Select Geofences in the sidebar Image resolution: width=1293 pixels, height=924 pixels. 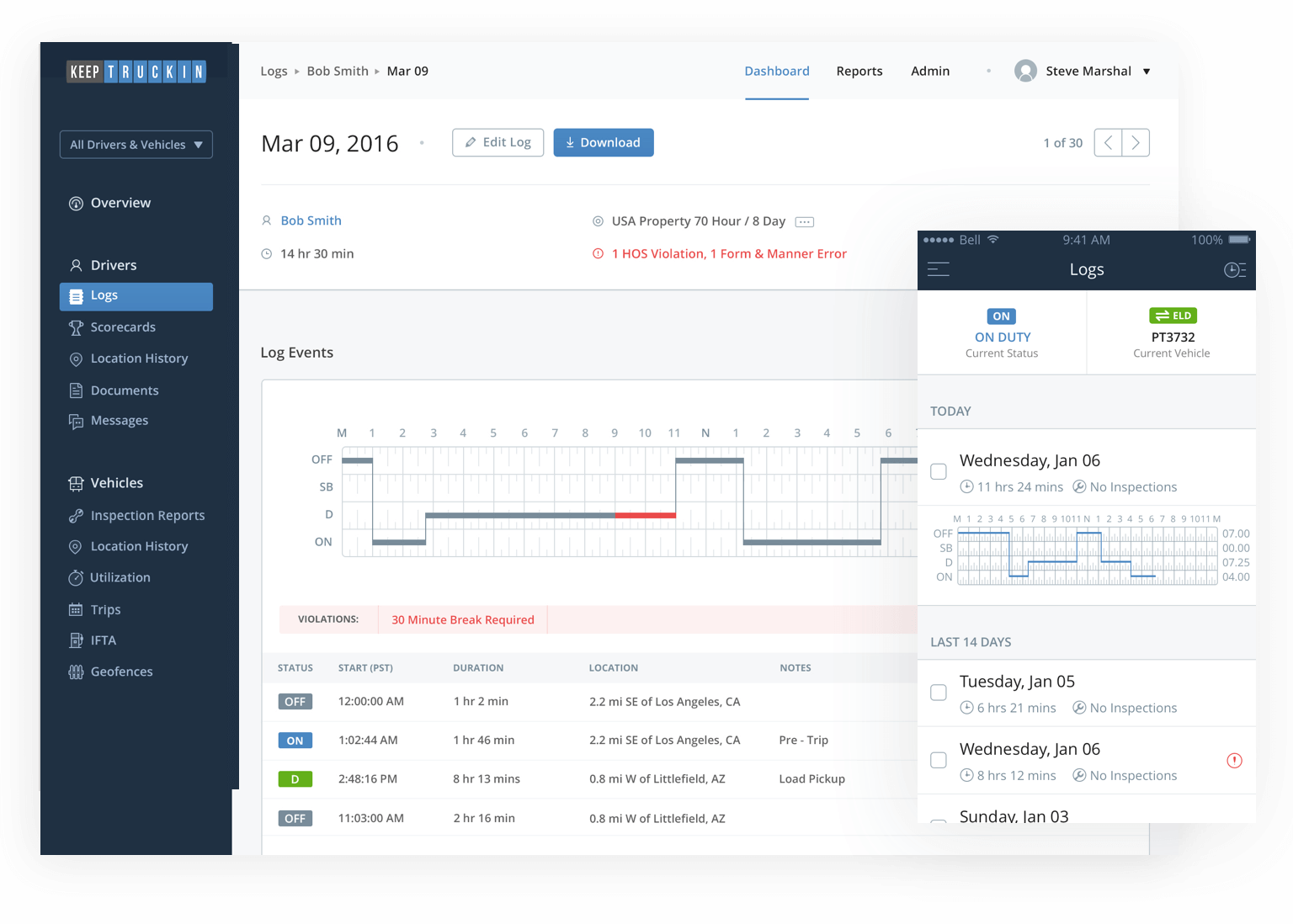click(121, 671)
